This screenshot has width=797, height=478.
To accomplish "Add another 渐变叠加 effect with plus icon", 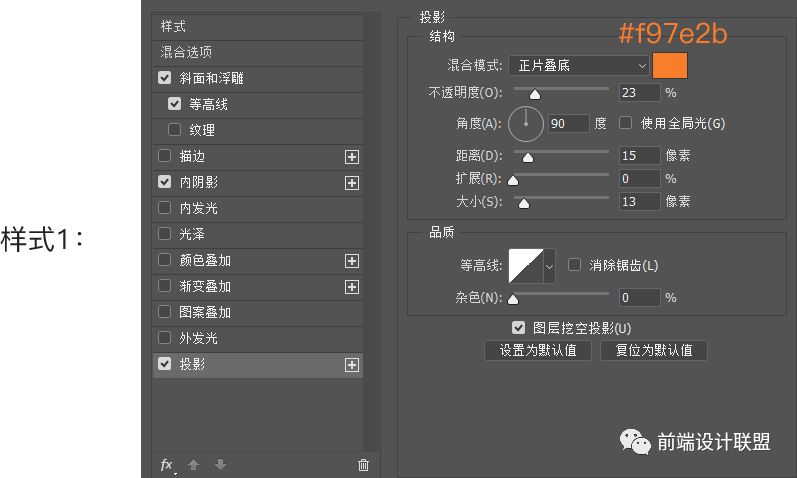I will point(352,287).
